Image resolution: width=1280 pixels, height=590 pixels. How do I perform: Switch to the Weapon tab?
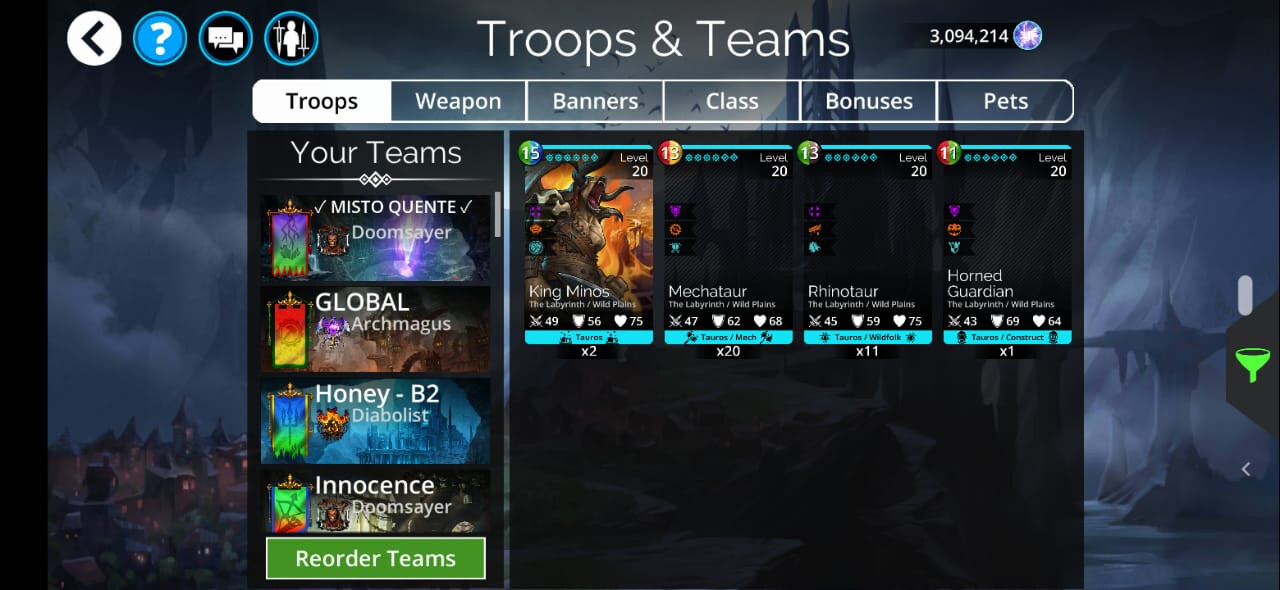point(458,101)
